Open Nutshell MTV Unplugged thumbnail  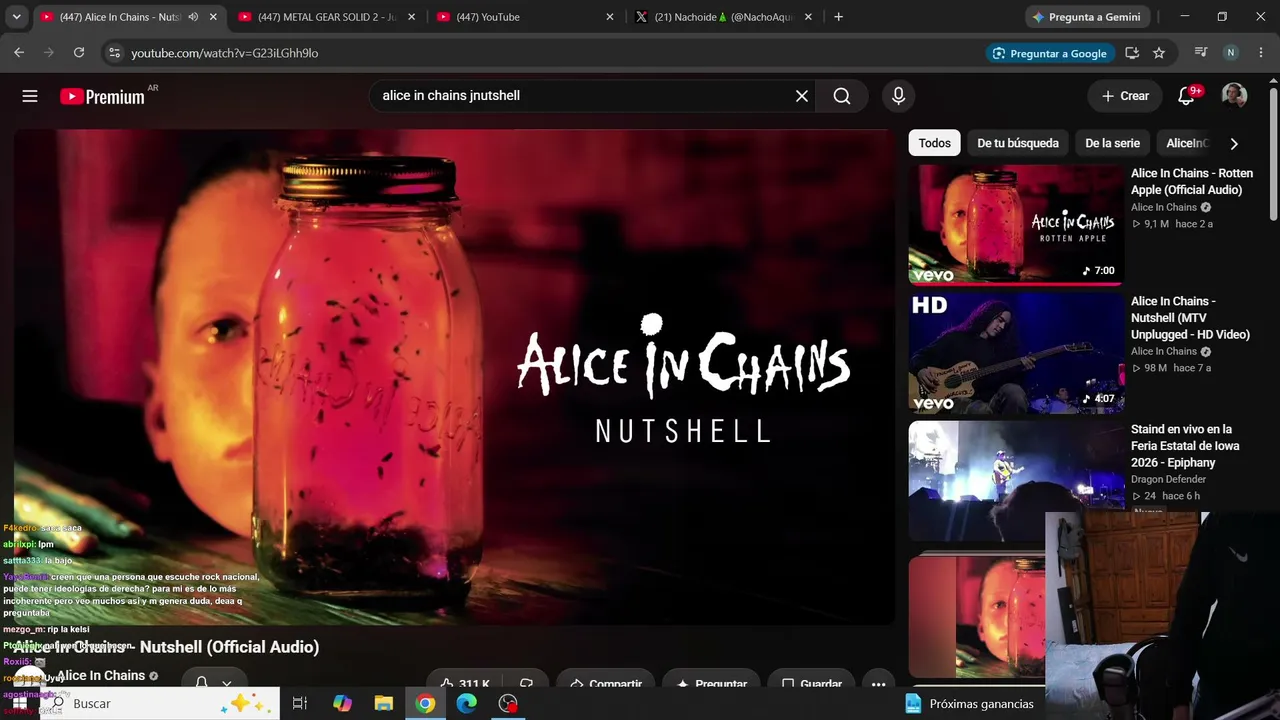tap(1016, 352)
